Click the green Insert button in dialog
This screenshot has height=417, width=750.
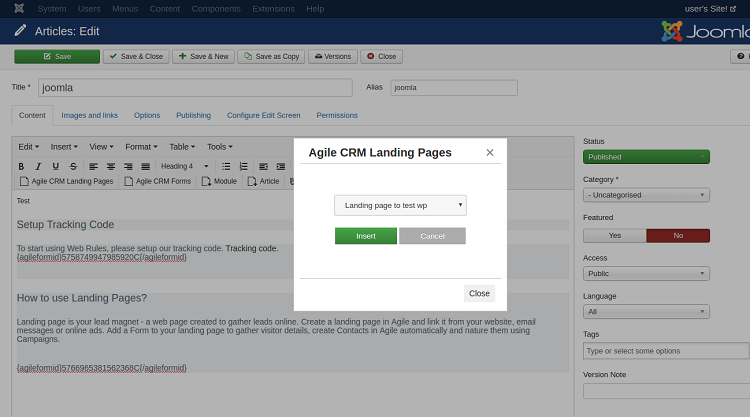click(366, 236)
